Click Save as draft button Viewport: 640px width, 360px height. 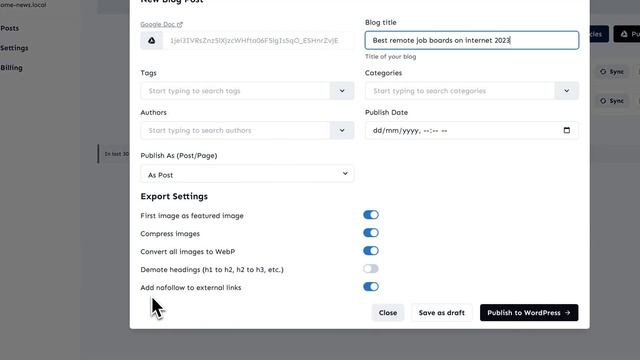tap(442, 313)
